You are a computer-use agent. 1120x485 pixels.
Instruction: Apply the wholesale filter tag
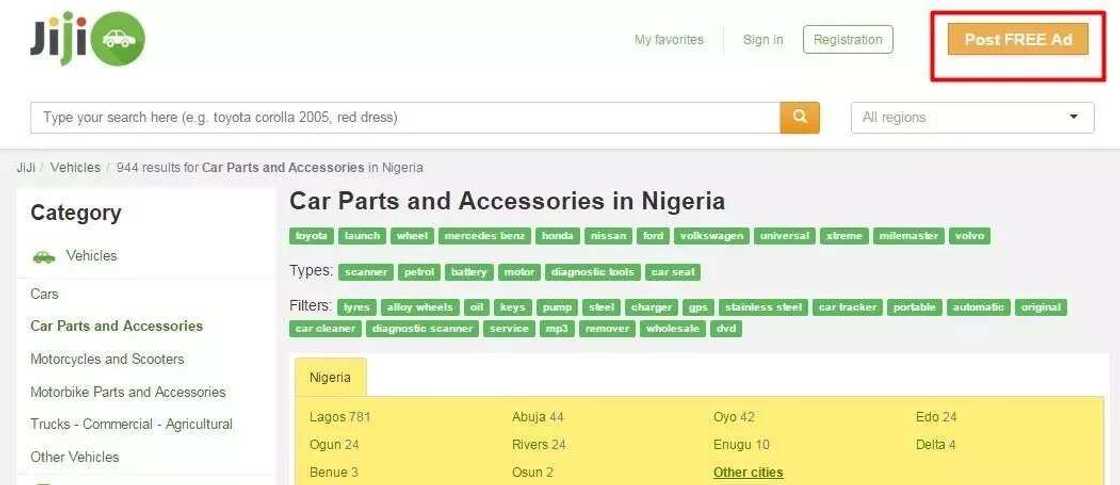pos(673,329)
